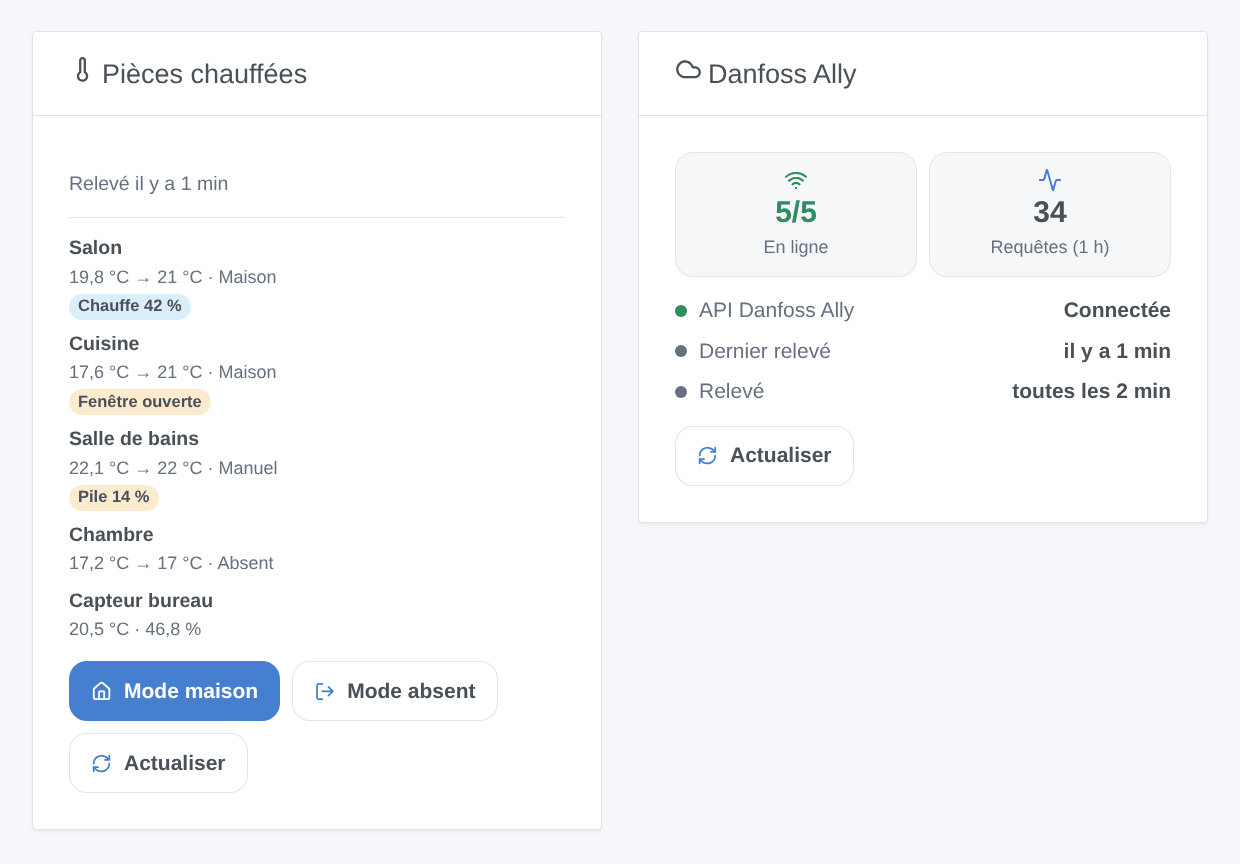Select the Capteur bureau entry
This screenshot has width=1240, height=864.
(x=141, y=601)
